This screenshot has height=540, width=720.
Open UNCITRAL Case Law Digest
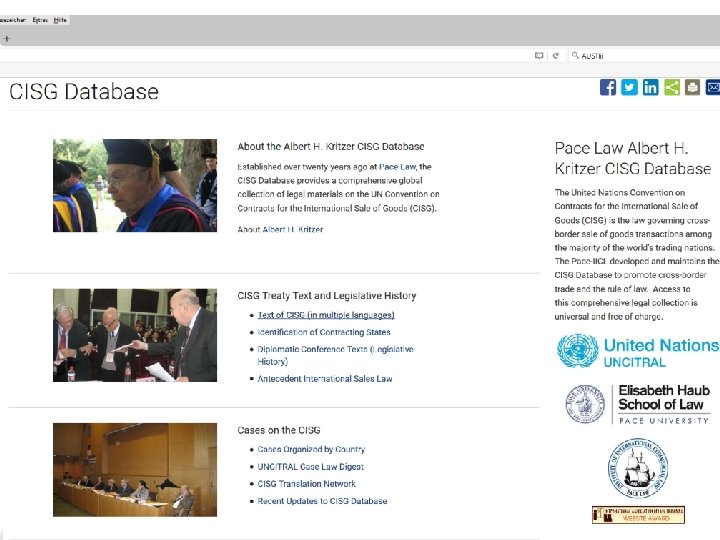[310, 467]
